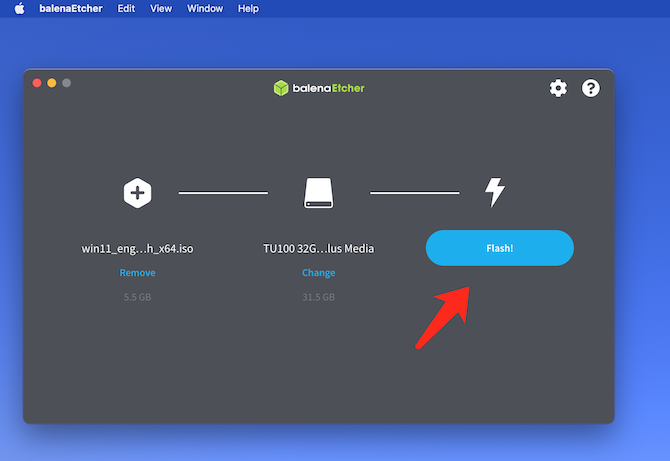Click the 5.5 GB image size
670x461 pixels.
[x=137, y=297]
